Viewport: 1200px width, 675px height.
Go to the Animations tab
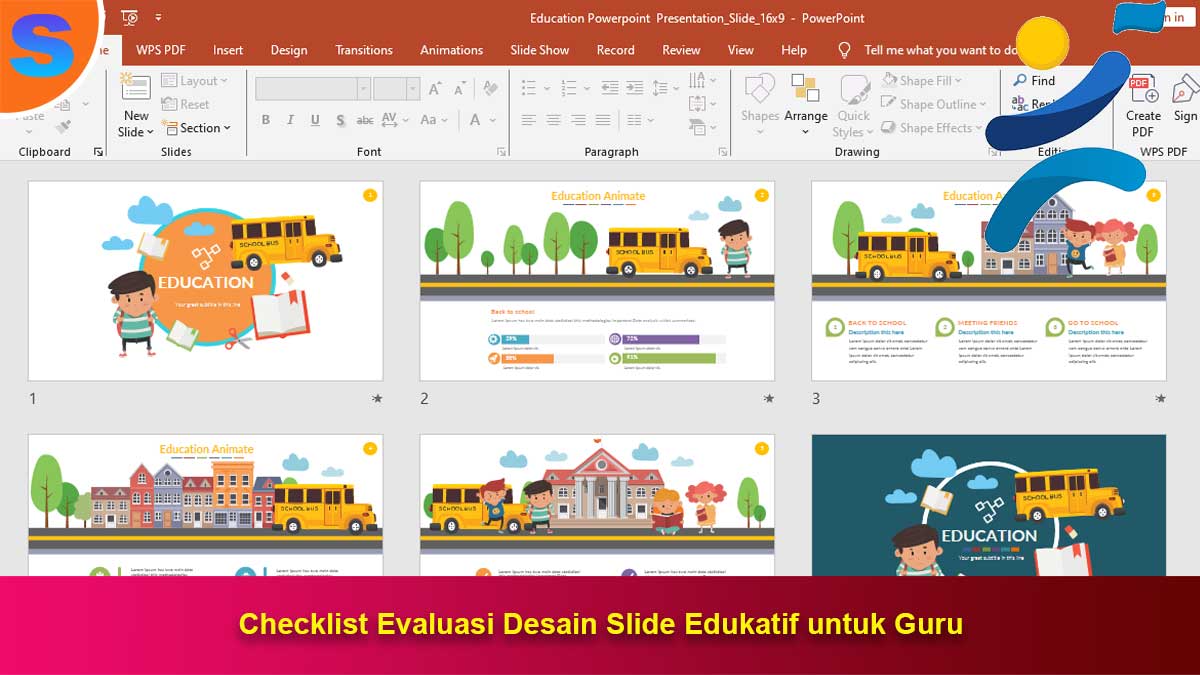451,50
